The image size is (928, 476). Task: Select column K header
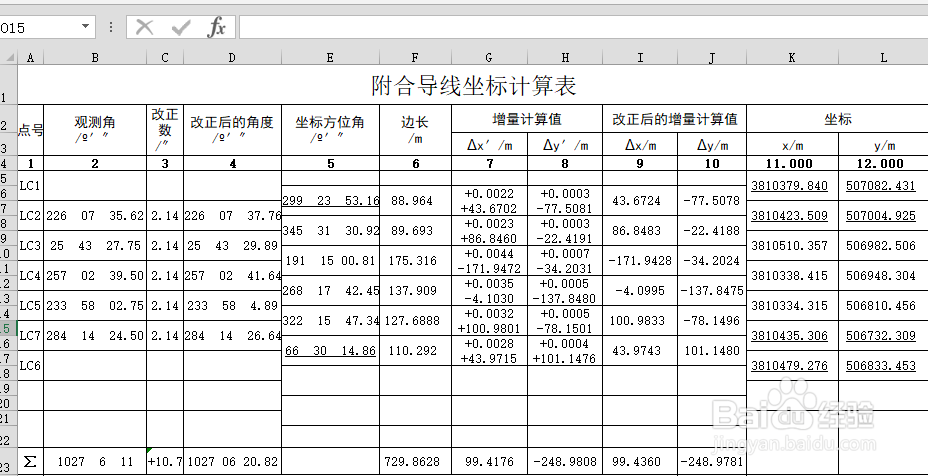792,57
